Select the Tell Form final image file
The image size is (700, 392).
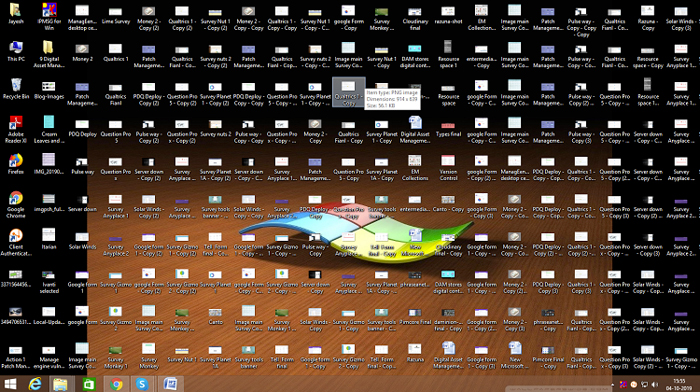pyautogui.click(x=282, y=356)
